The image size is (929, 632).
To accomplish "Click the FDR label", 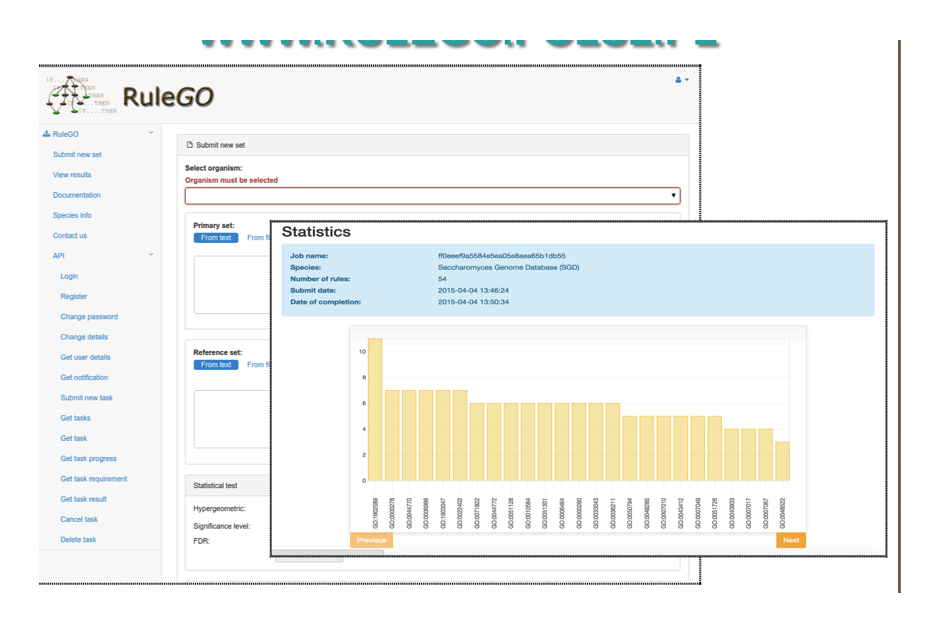I will [201, 541].
